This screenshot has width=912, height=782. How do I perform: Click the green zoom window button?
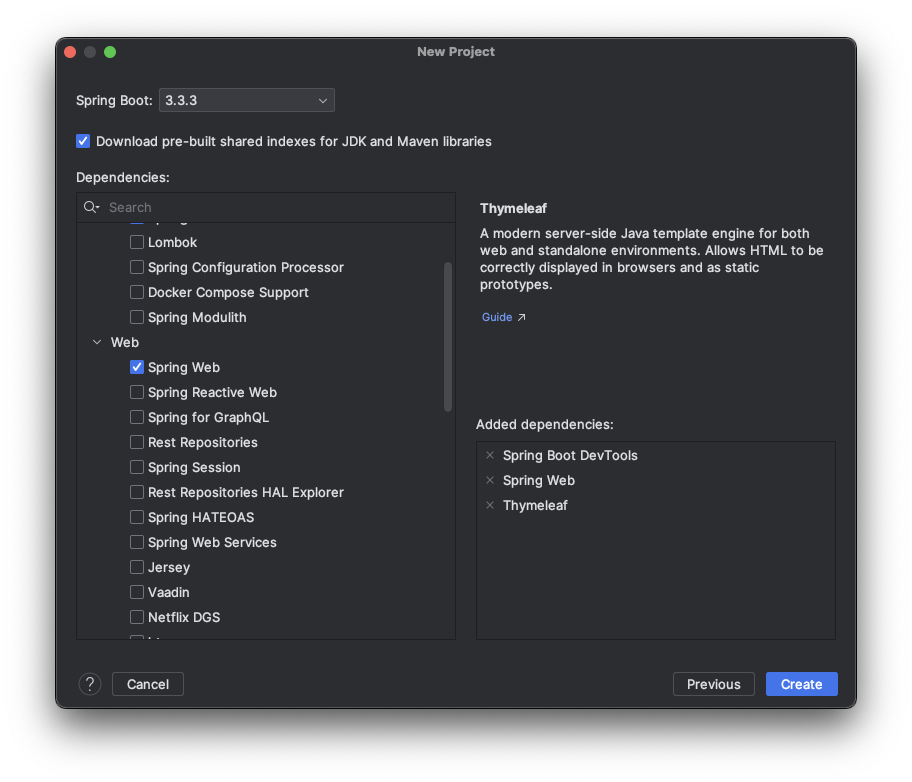110,52
